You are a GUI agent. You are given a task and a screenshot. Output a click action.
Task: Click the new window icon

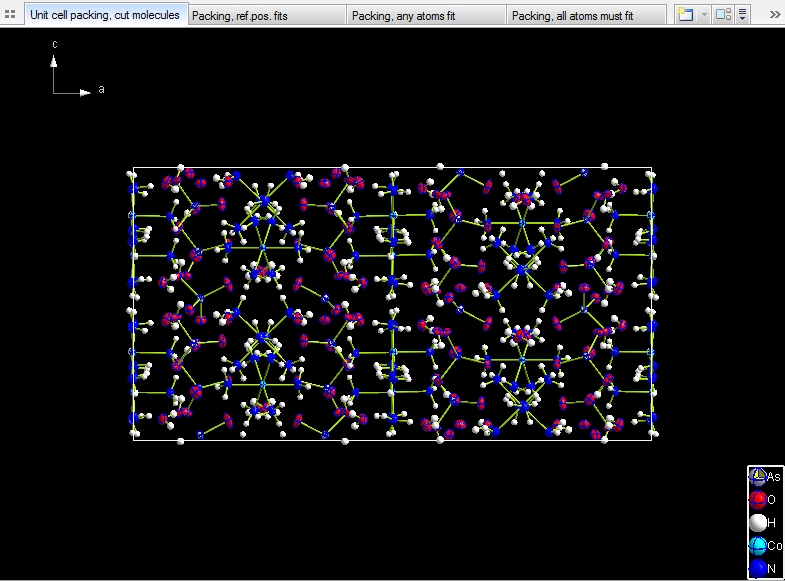[x=685, y=15]
